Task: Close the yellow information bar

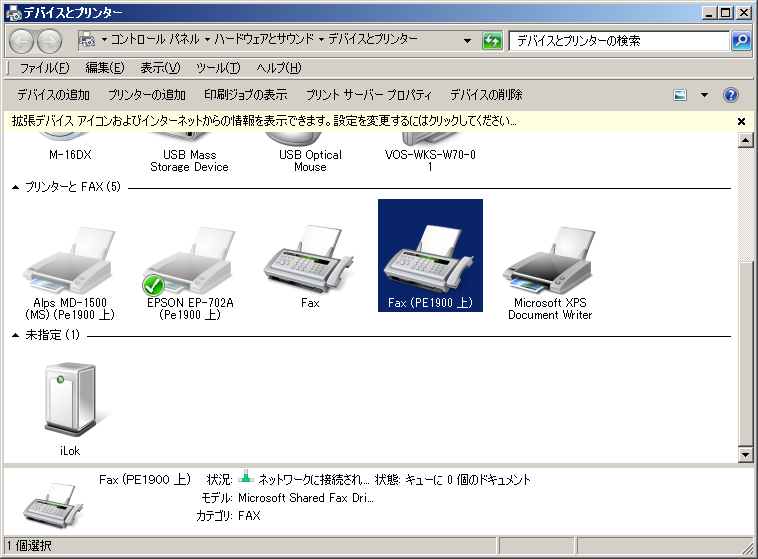Action: pyautogui.click(x=741, y=121)
